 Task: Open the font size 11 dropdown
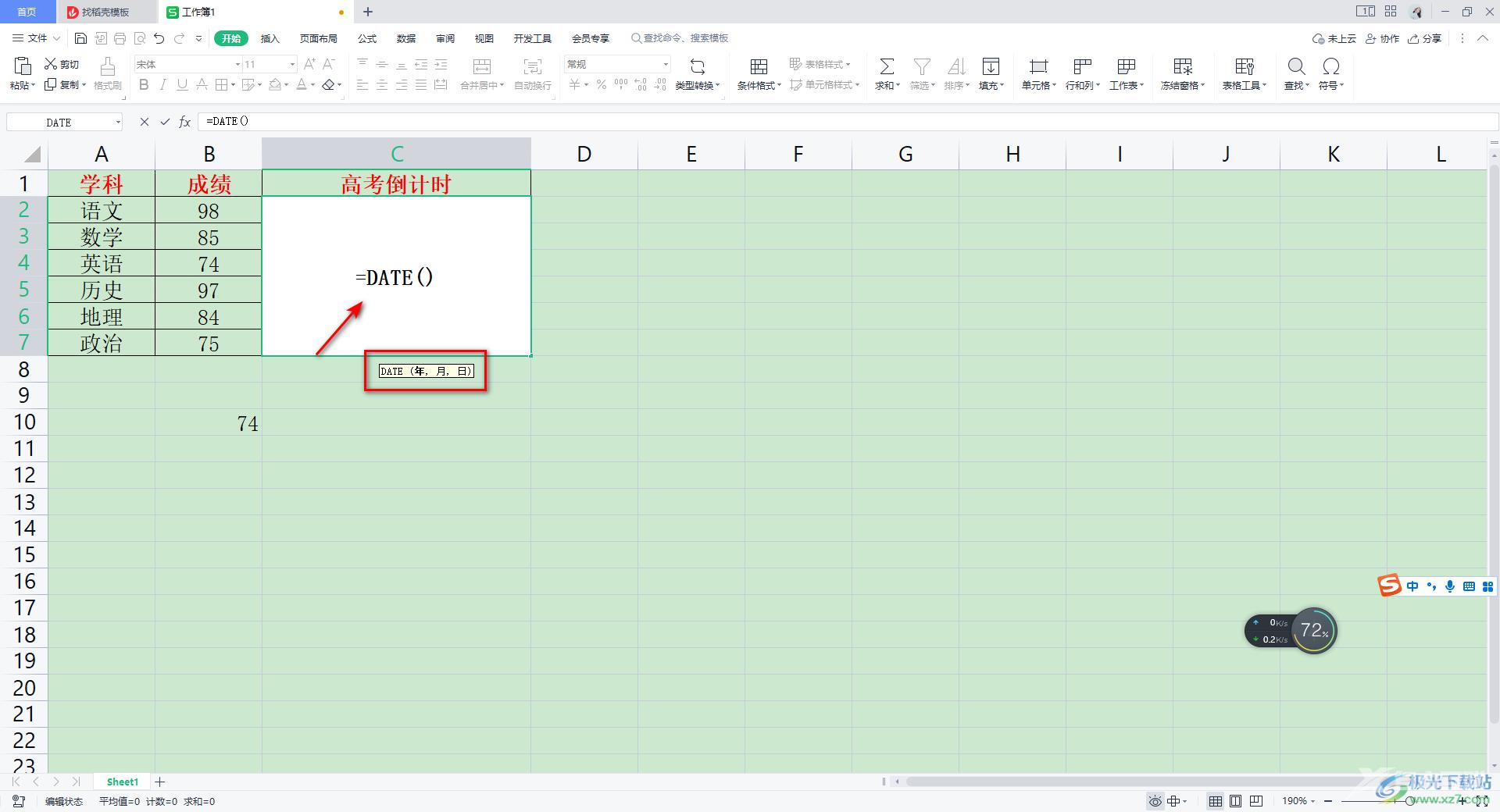click(x=292, y=64)
